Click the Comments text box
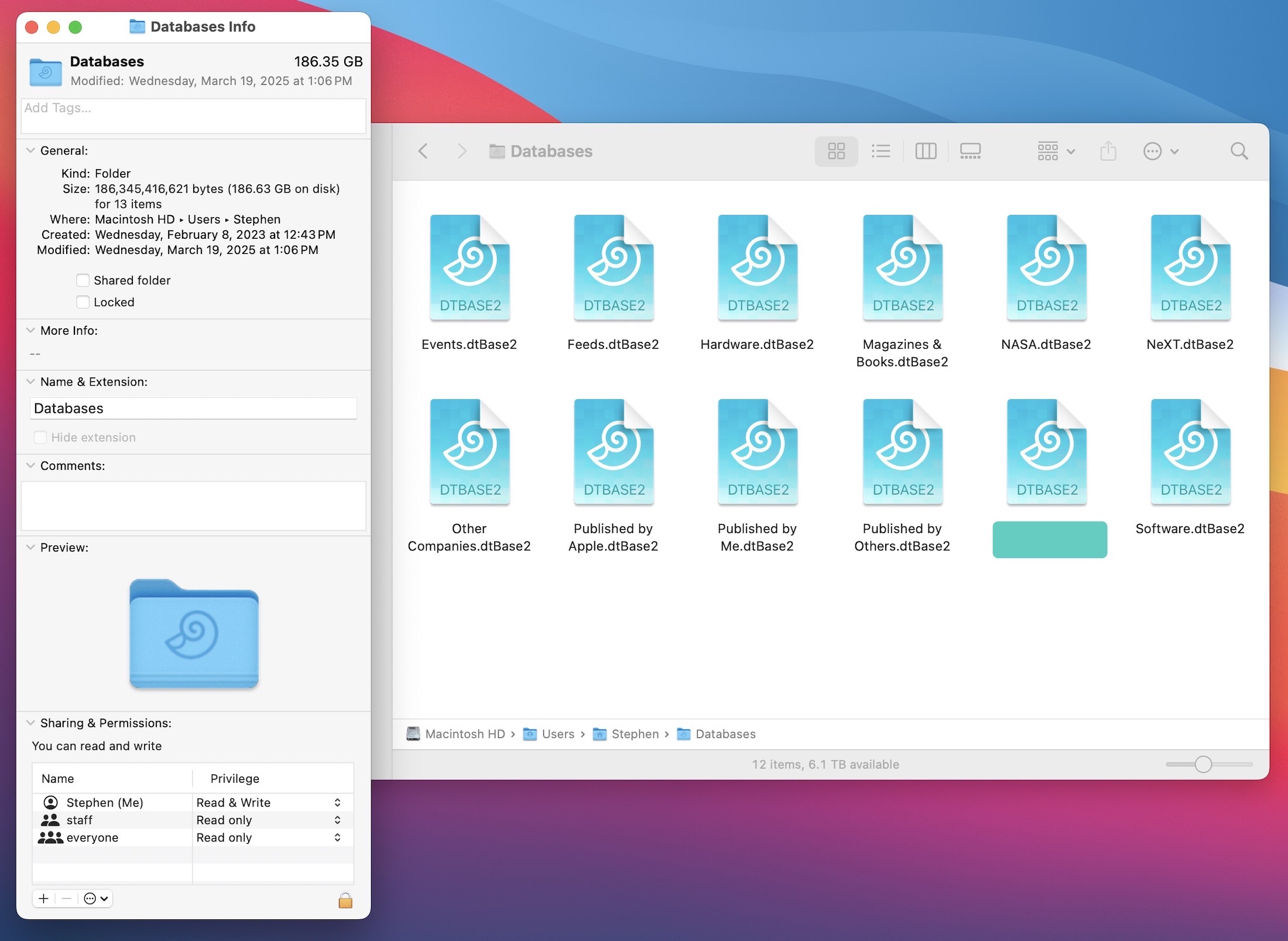Screen dimensions: 1288x941 click(193, 506)
